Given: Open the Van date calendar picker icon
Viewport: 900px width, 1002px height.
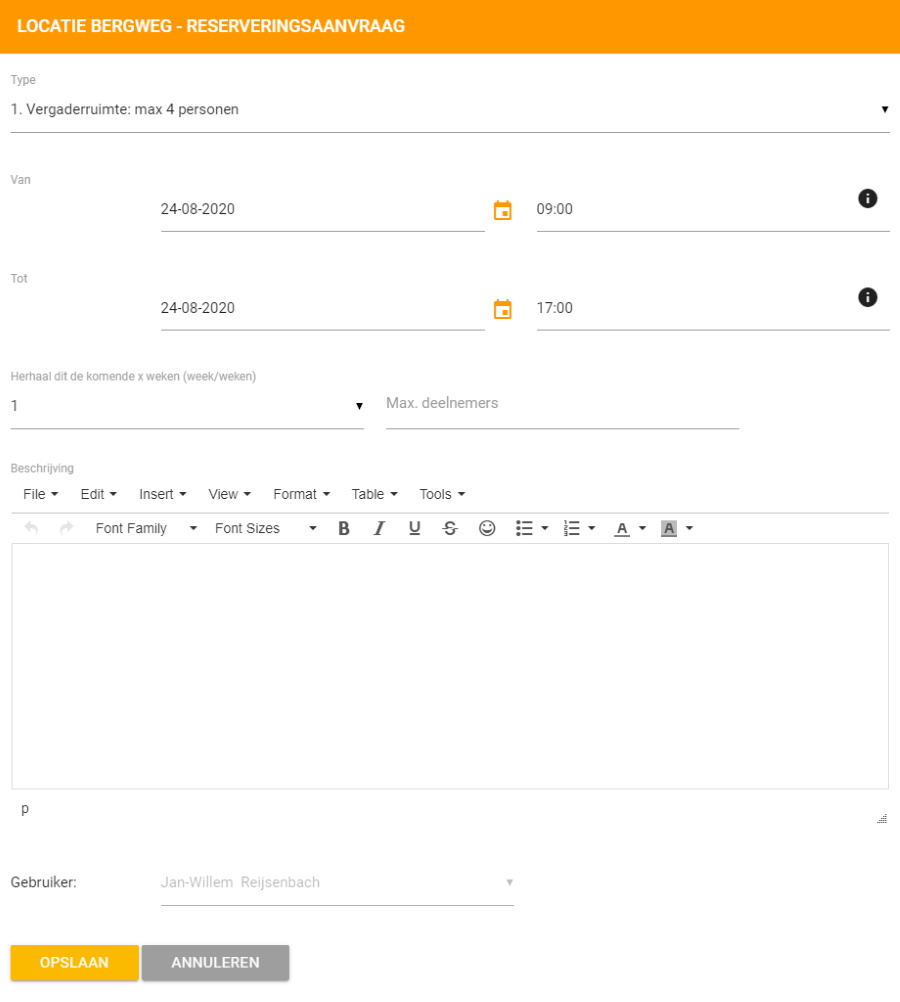Looking at the screenshot, I should point(502,210).
